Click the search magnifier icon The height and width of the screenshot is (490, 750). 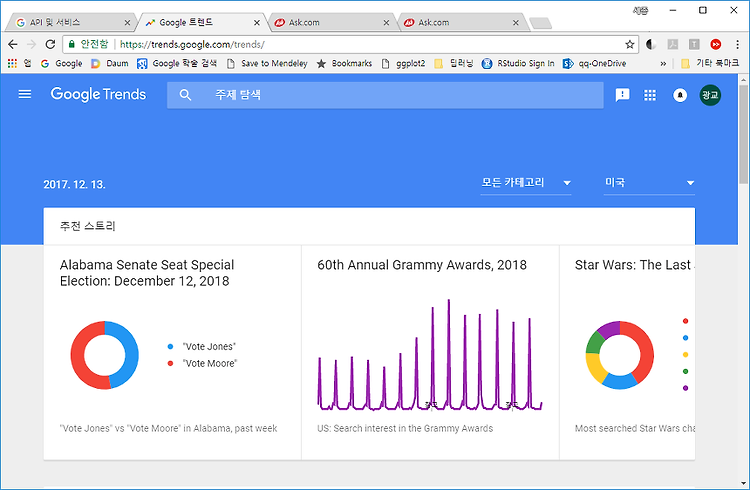click(185, 95)
